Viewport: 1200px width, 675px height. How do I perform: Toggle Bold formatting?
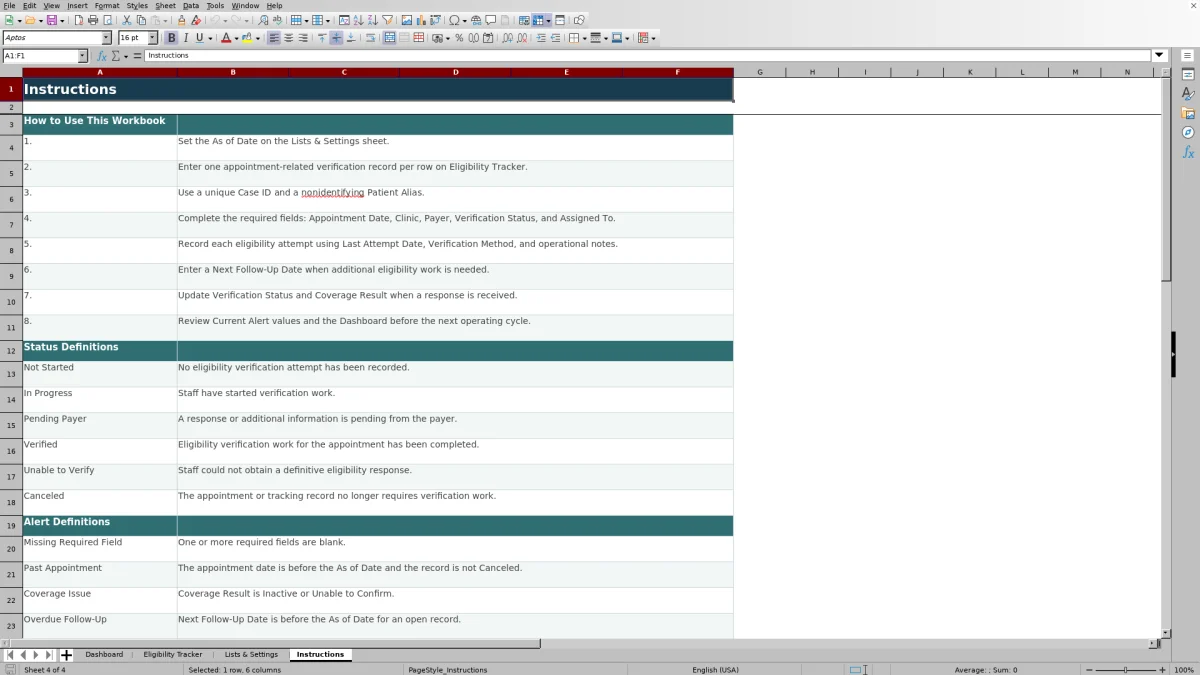coord(171,38)
